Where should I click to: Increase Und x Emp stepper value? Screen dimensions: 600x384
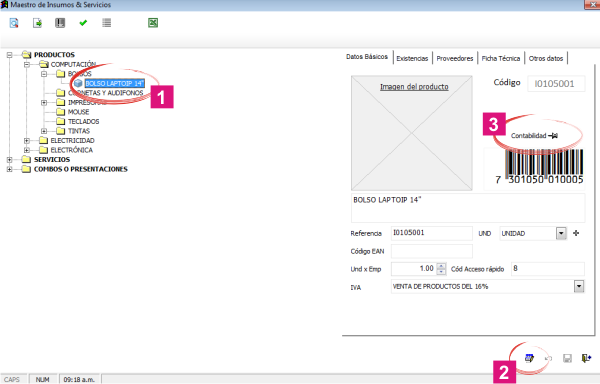tap(441, 266)
